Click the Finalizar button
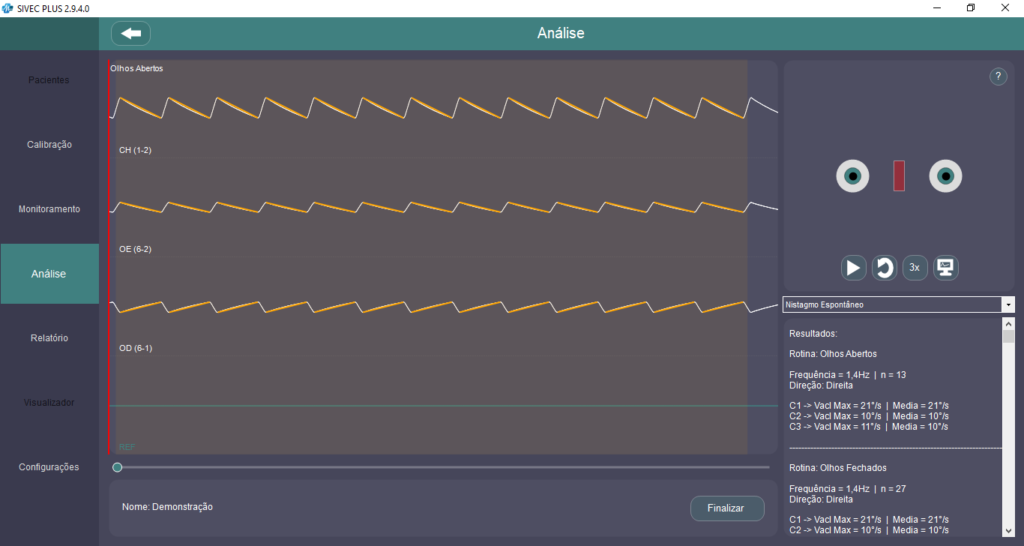The image size is (1024, 546). click(x=727, y=508)
